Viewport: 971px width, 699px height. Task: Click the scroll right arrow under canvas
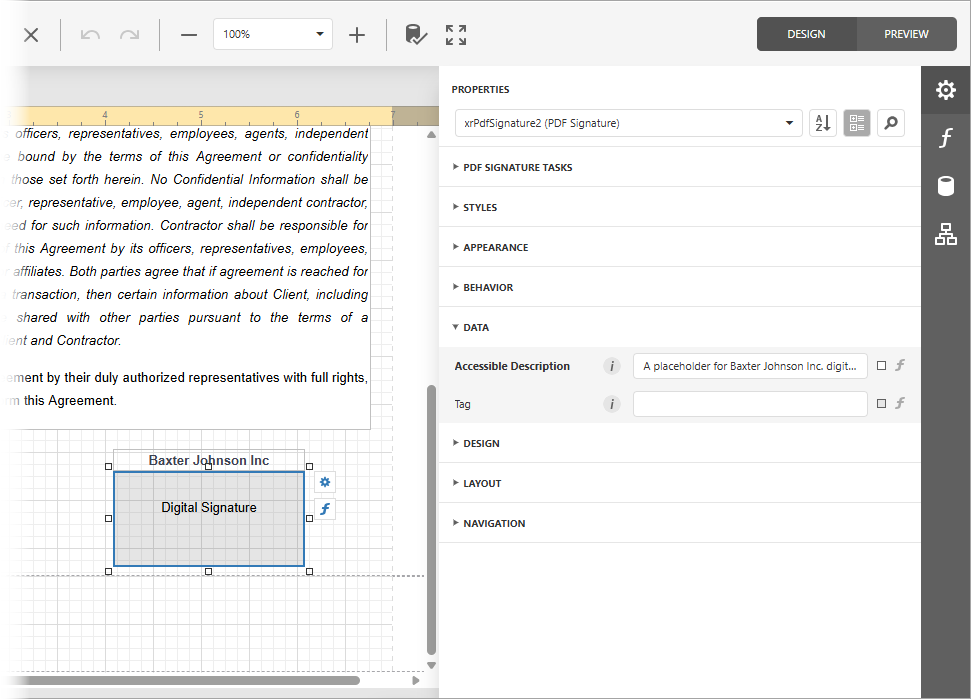[416, 680]
